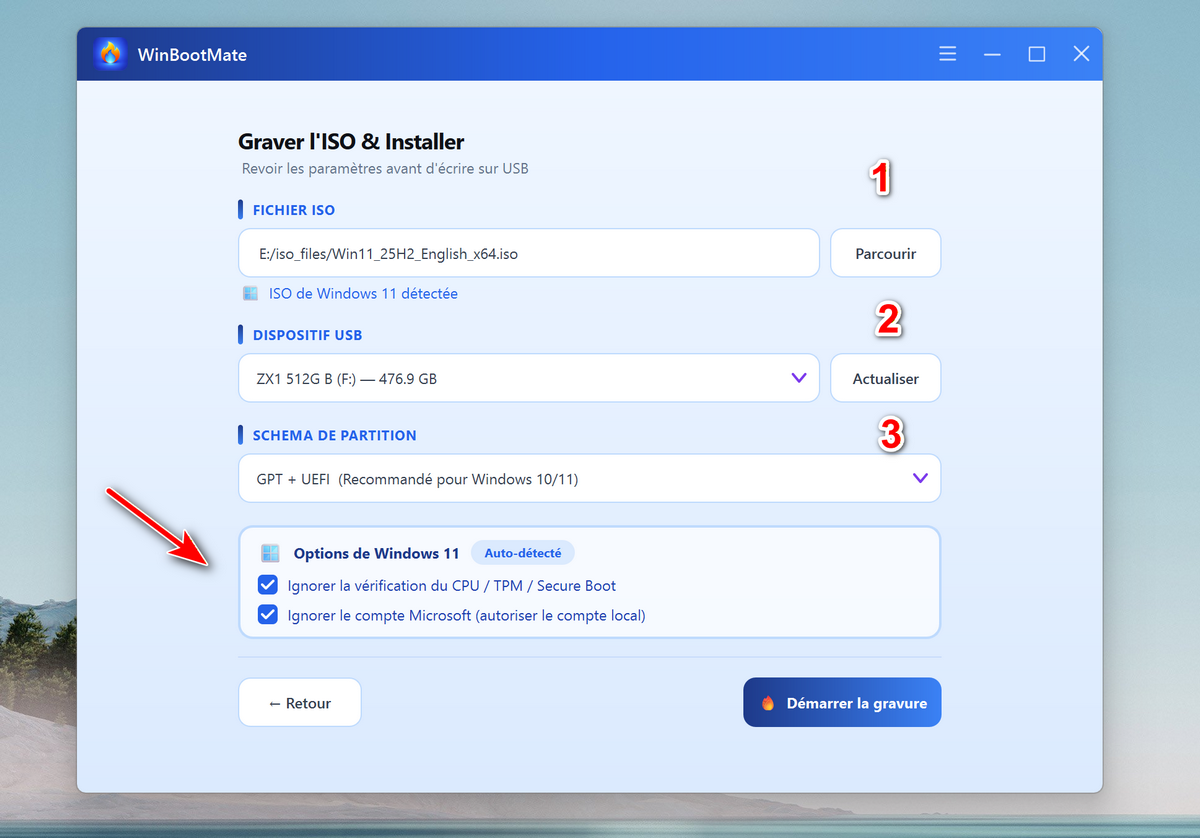
Task: Click Windows logo icon in Options de Windows 11
Action: point(270,553)
